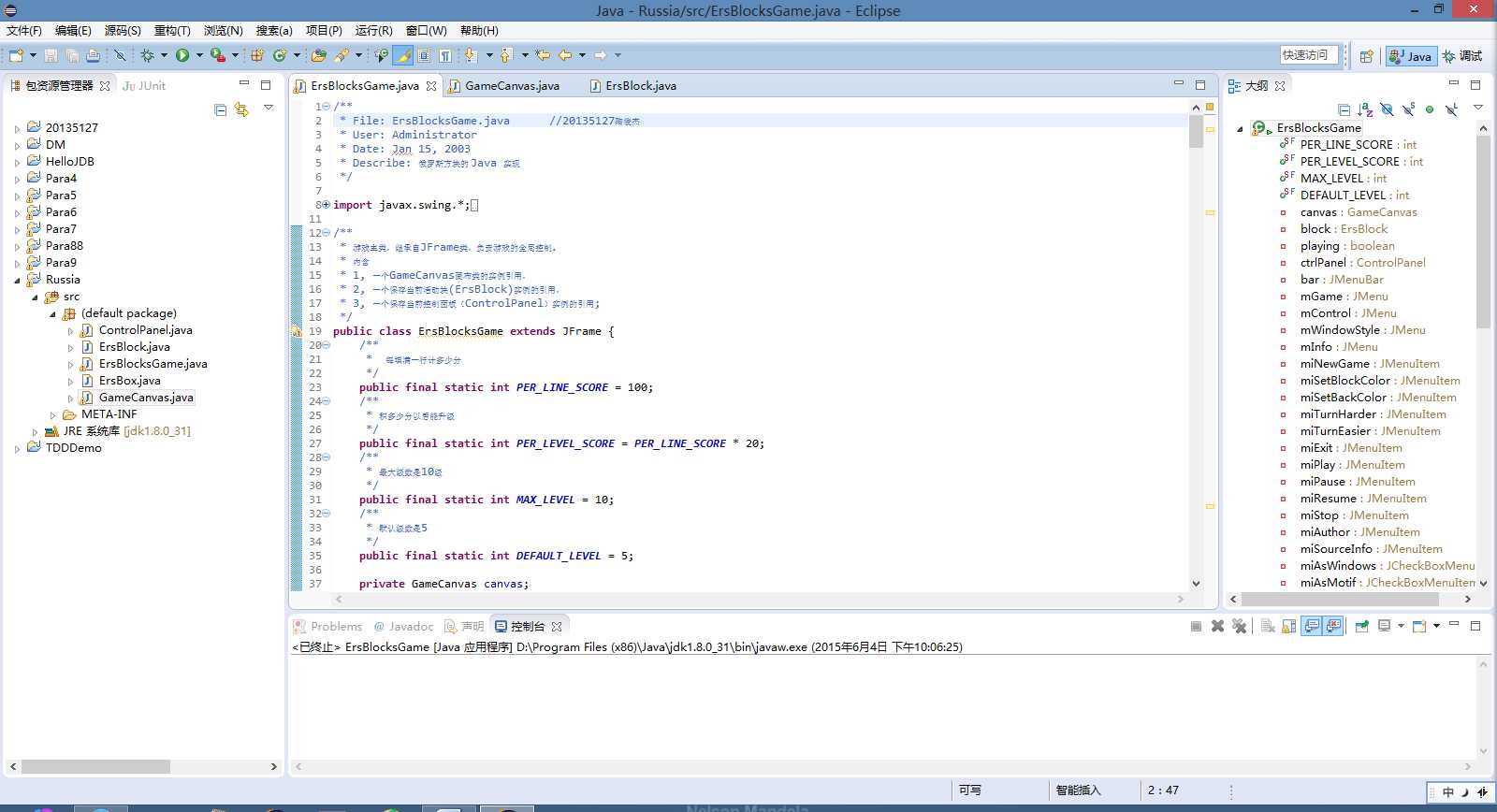Open the 窗口(W) menu
This screenshot has width=1497, height=812.
point(426,31)
